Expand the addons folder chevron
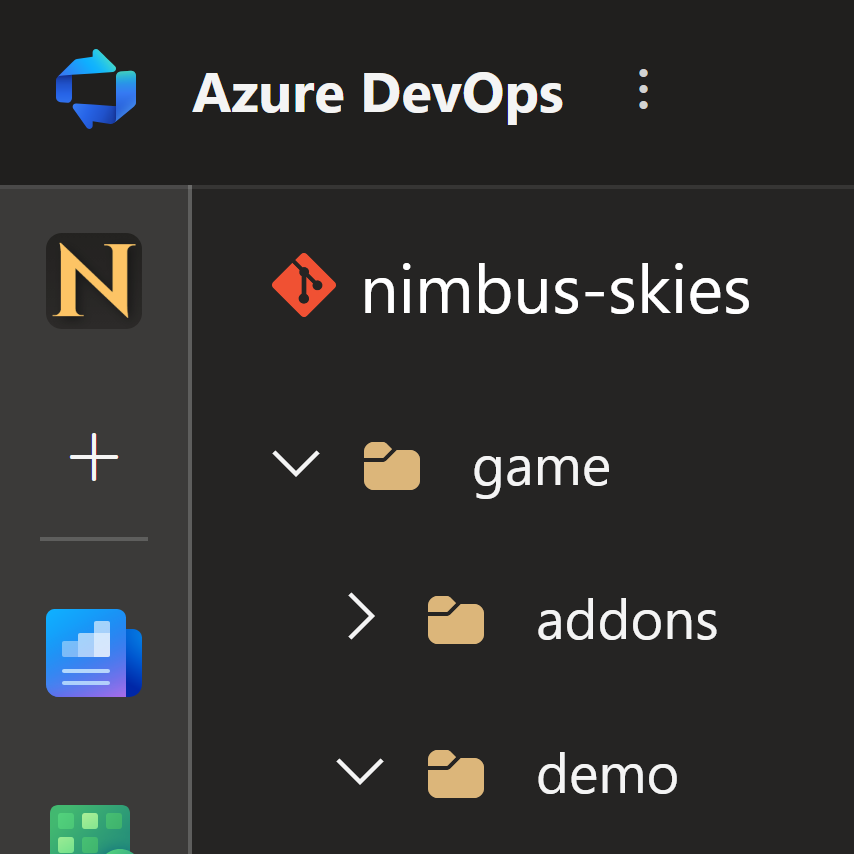This screenshot has height=854, width=854. [362, 616]
